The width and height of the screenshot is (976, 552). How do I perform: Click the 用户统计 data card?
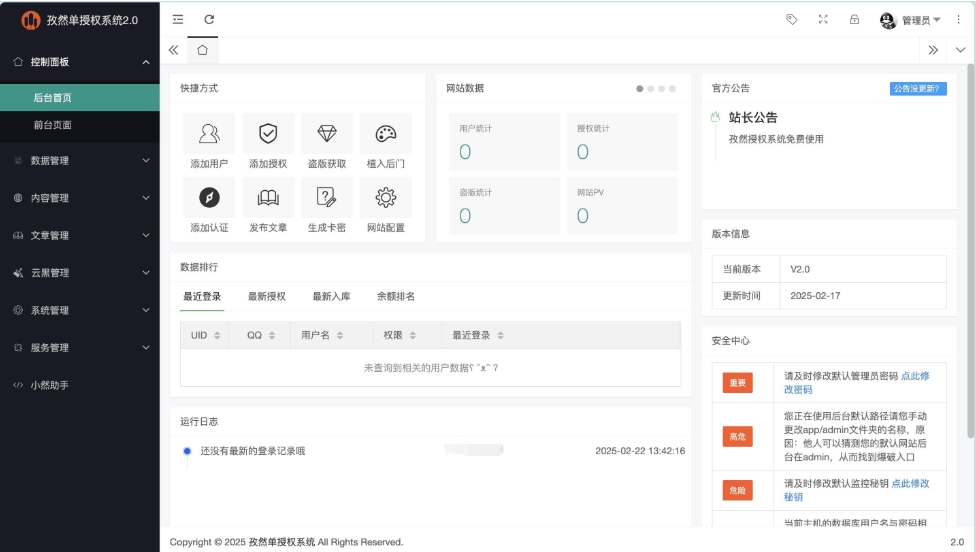[x=505, y=141]
